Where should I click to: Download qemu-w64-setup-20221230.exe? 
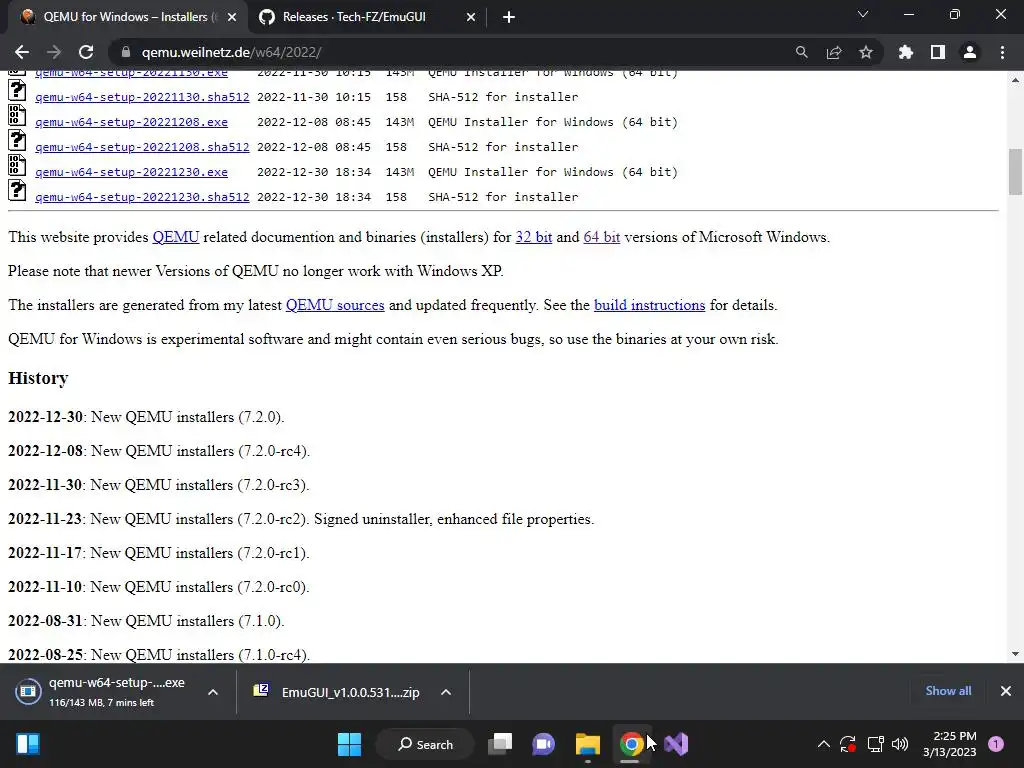[131, 172]
